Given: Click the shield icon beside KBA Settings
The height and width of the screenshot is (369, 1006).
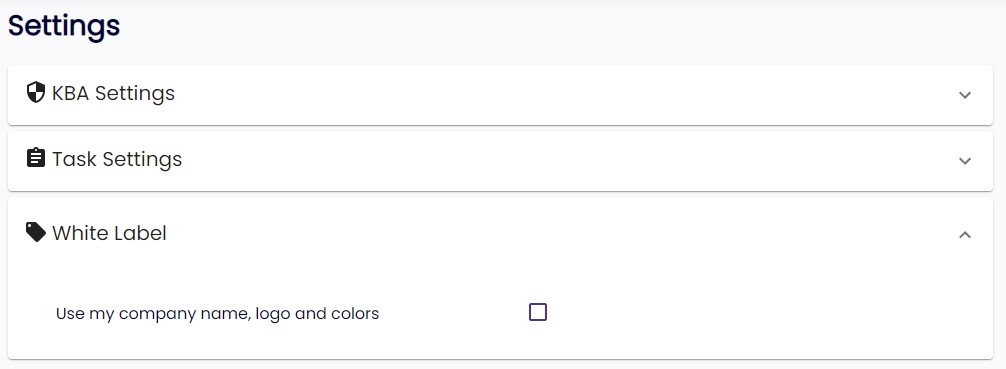Looking at the screenshot, I should (35, 92).
